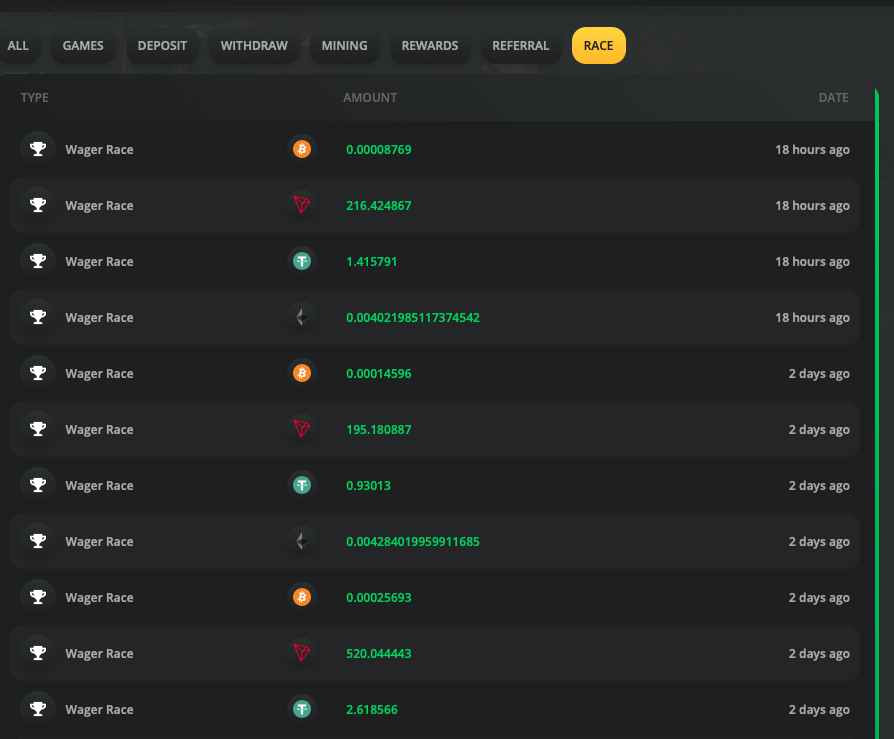Select the REWARDS tab
894x739 pixels.
click(x=430, y=46)
